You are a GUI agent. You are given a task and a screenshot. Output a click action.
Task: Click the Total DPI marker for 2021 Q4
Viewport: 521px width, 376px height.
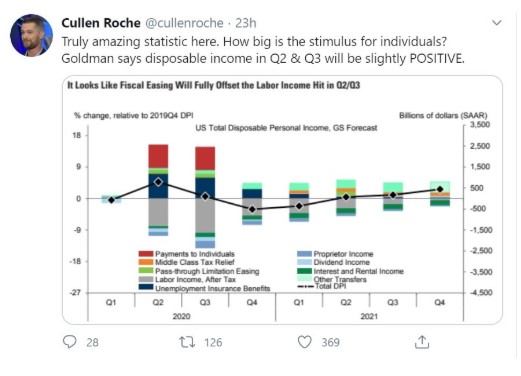pyautogui.click(x=440, y=189)
